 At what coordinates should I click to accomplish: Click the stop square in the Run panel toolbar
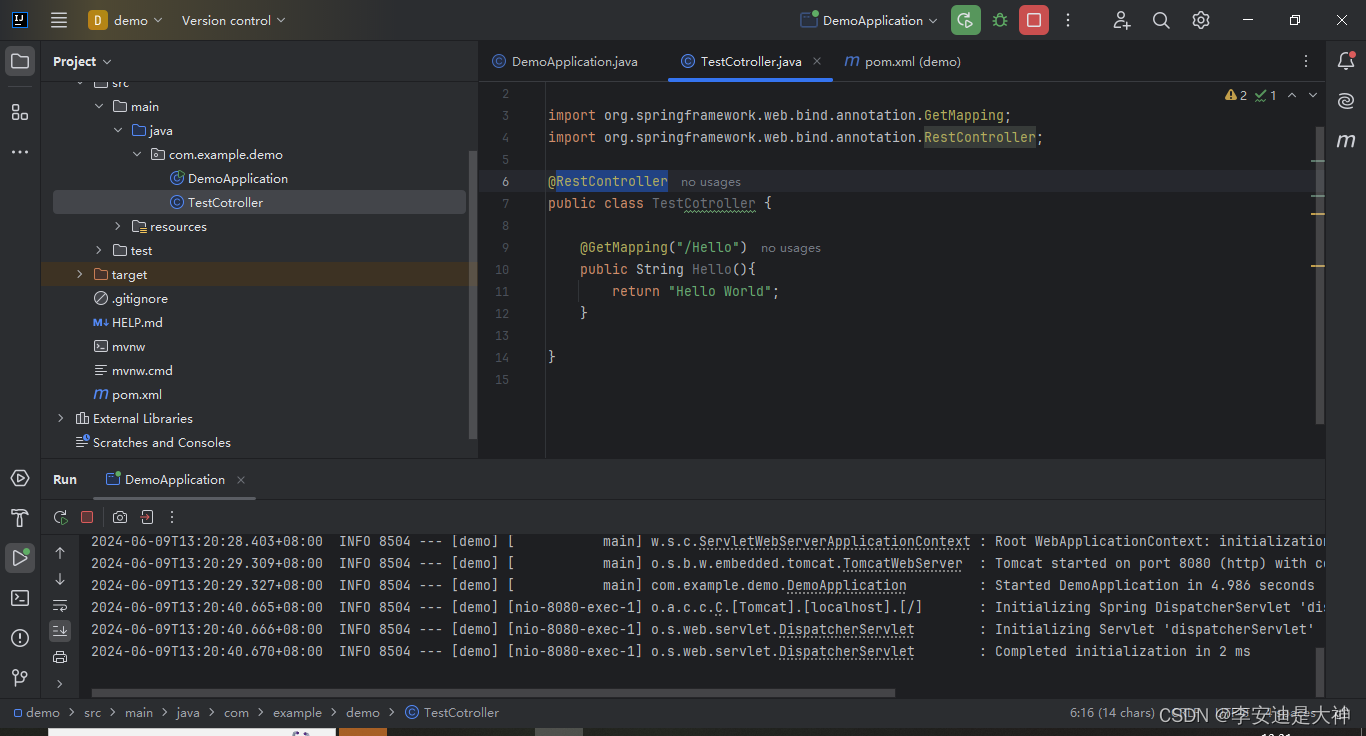[x=87, y=517]
